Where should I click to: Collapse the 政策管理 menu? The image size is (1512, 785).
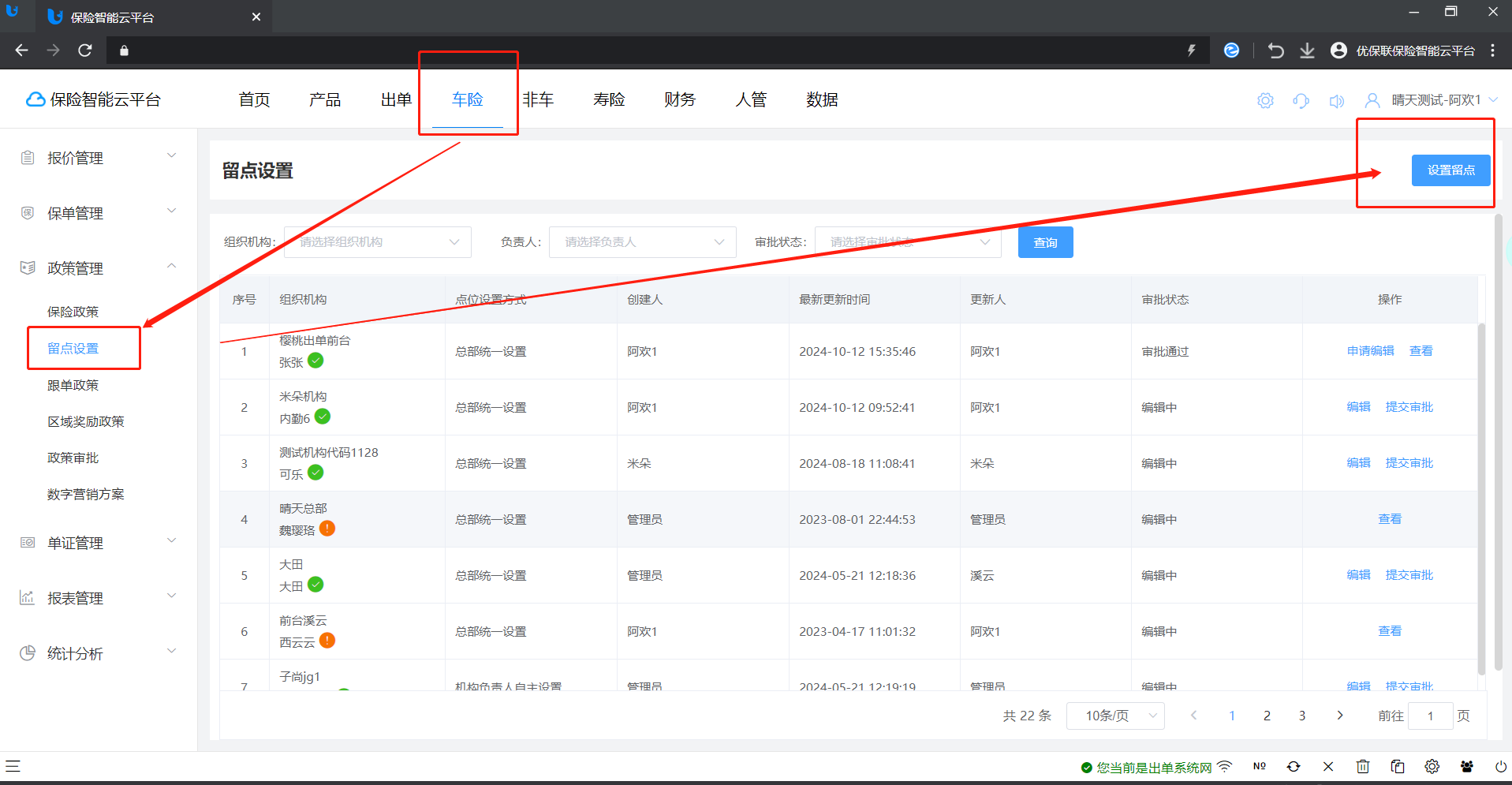(x=171, y=266)
